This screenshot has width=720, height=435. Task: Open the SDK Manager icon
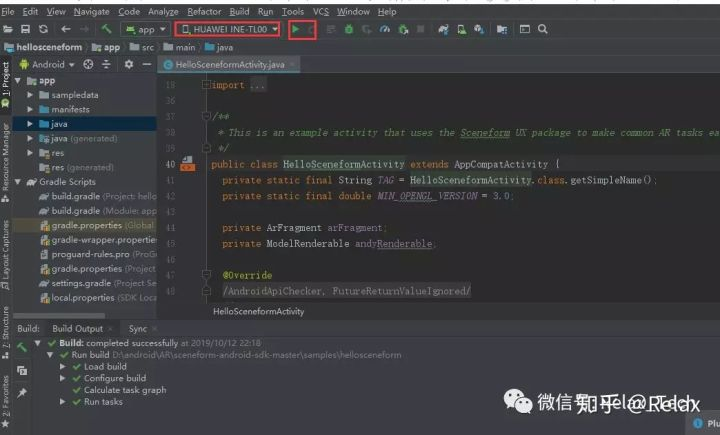click(x=479, y=29)
